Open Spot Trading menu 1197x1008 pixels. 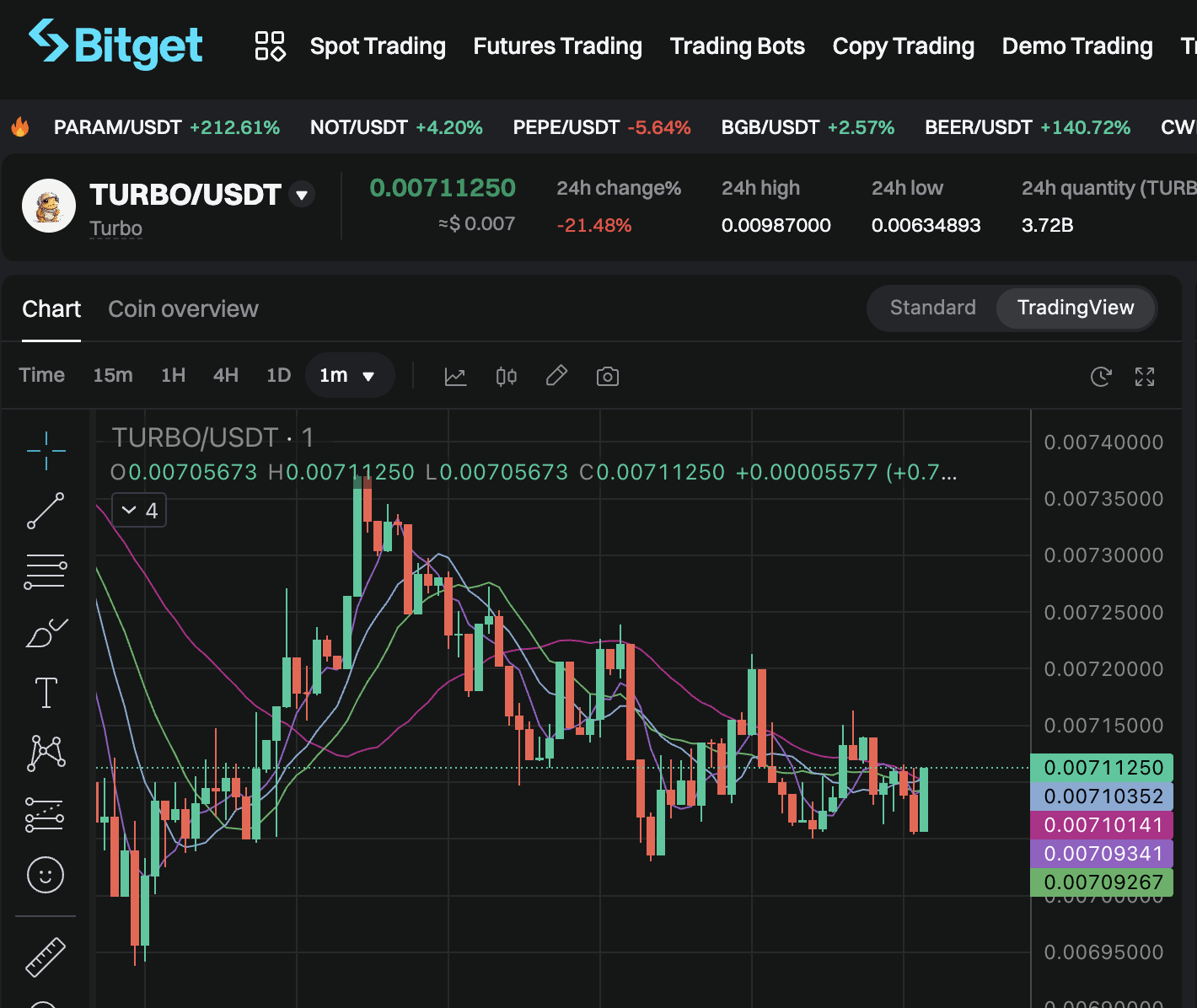[378, 46]
